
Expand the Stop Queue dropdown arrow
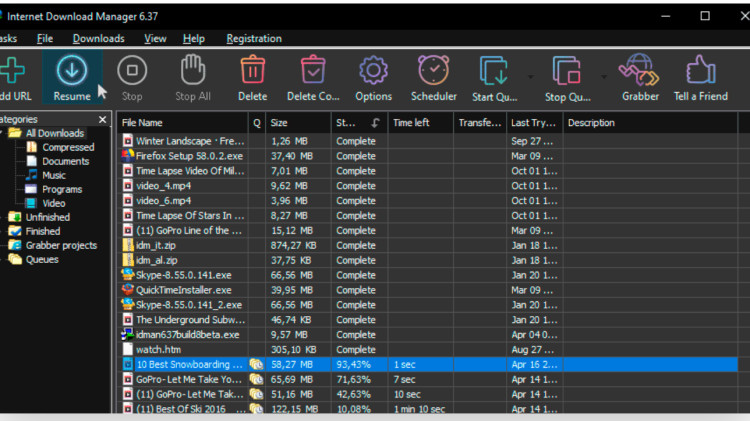[x=604, y=77]
